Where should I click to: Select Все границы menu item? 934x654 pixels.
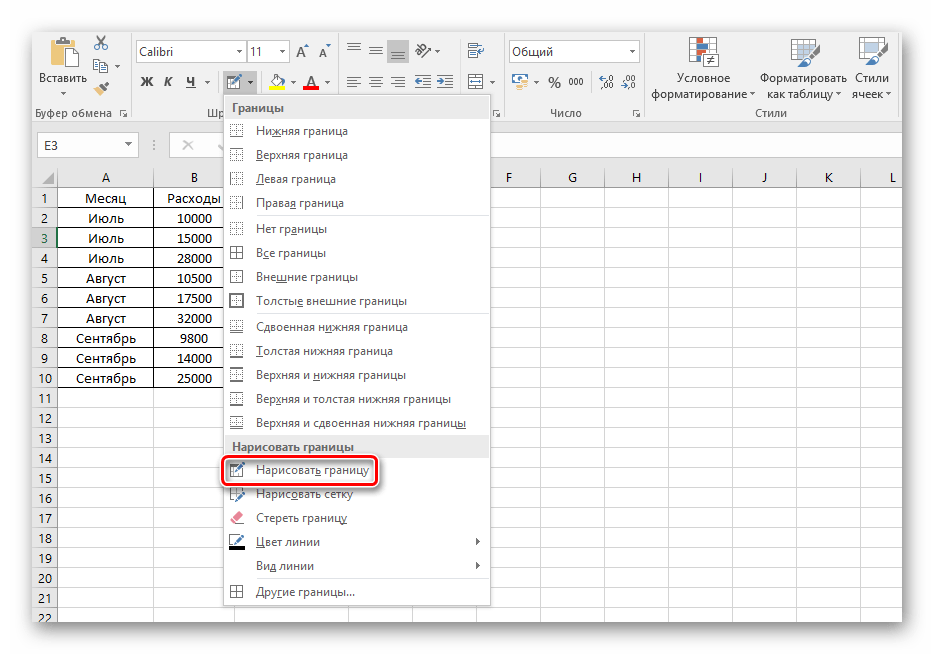[290, 253]
